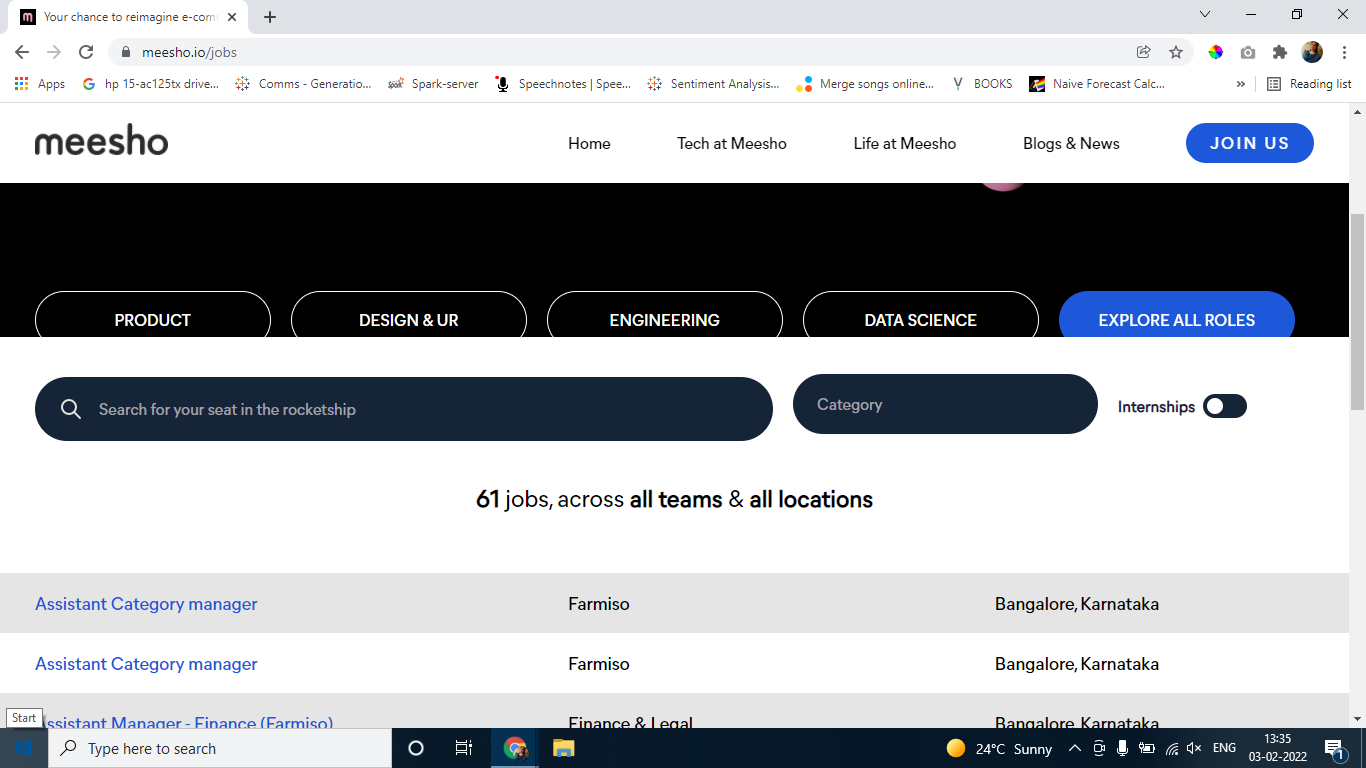Open the Sentiment Analysis bookmark
This screenshot has width=1366, height=768.
713,84
